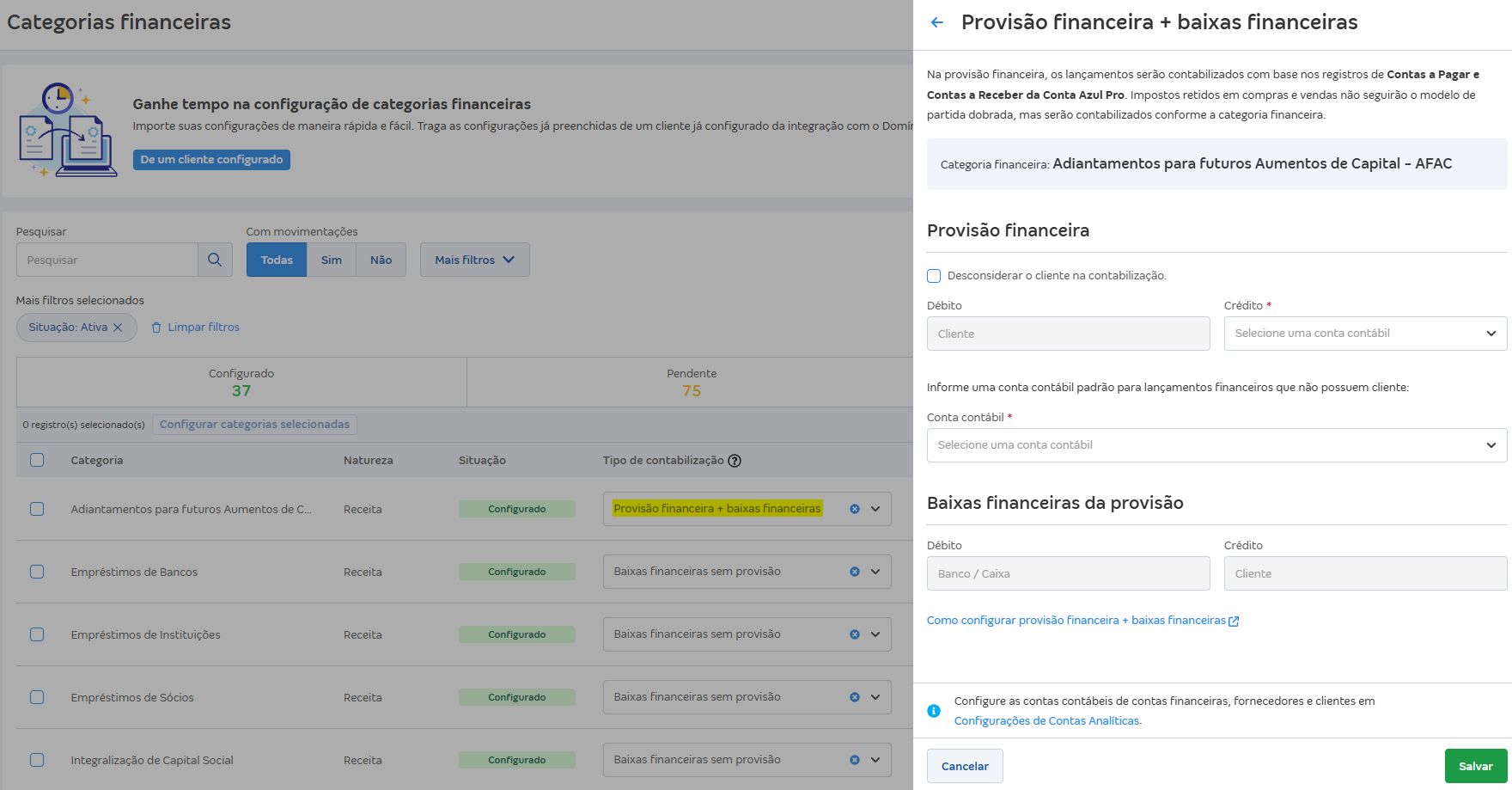Click the external link icon beside the configuration guide
The image size is (1512, 790).
pos(1235,620)
